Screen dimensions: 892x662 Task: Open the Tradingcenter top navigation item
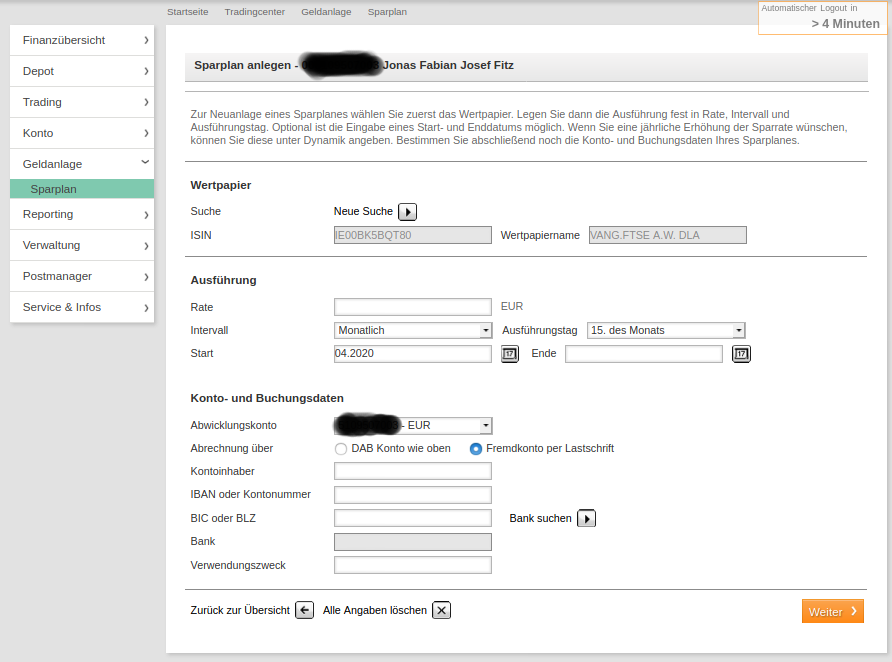(254, 12)
